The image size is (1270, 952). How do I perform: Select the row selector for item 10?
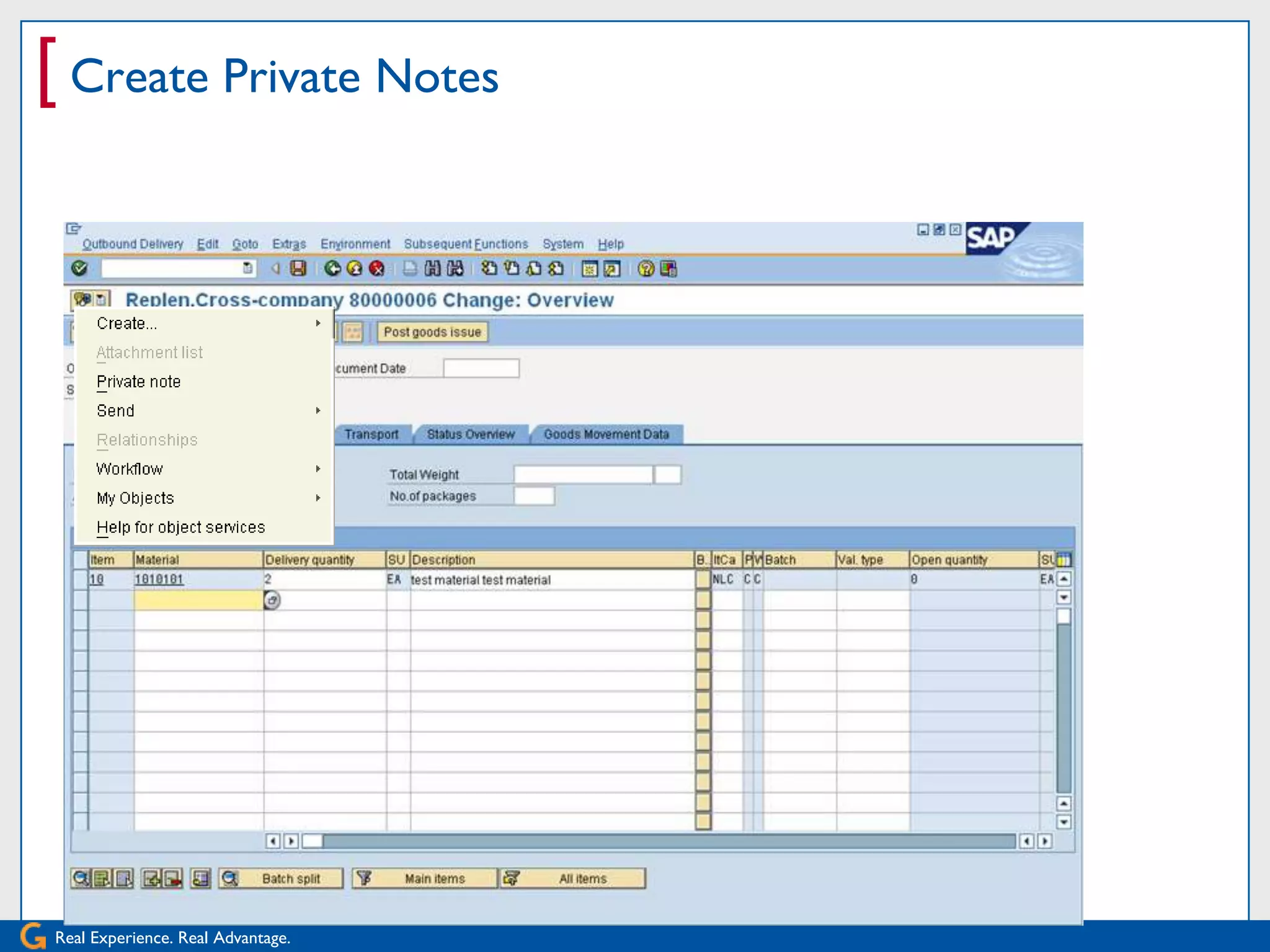(x=80, y=580)
